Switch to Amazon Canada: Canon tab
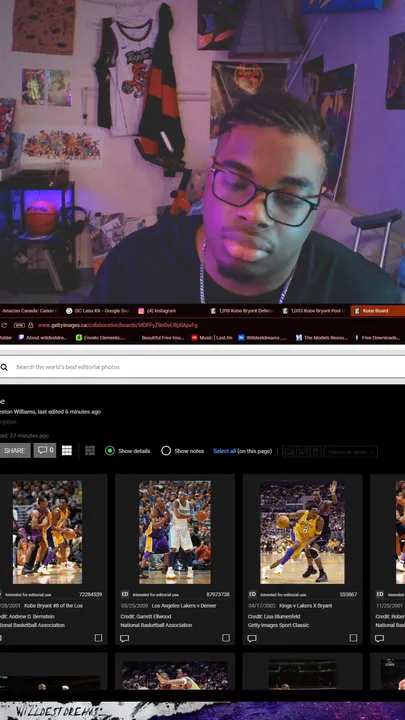405x720 pixels. (28, 311)
